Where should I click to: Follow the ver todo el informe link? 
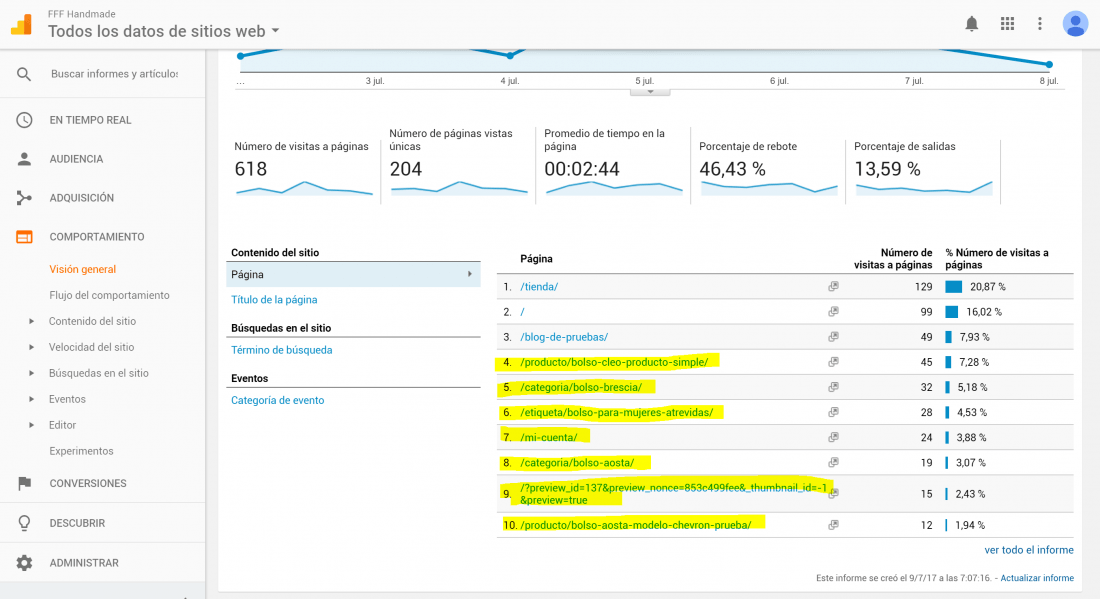pos(1028,550)
